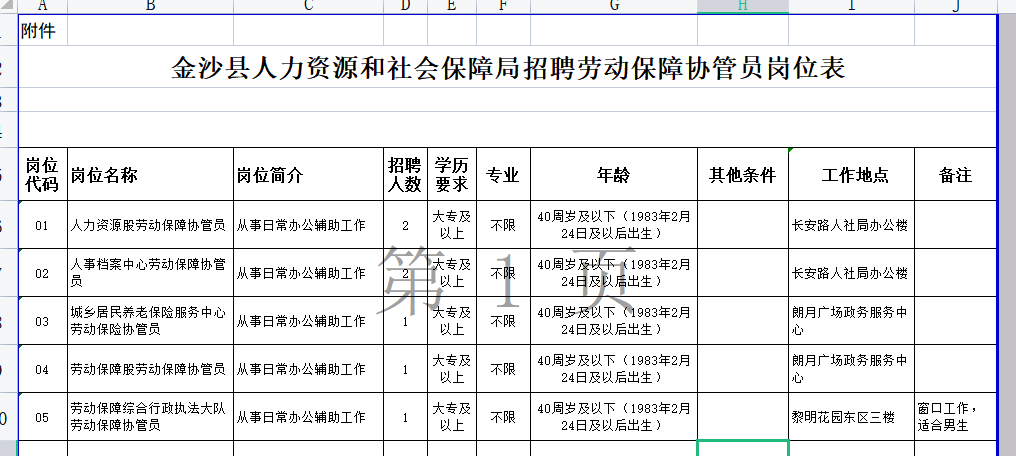Click the 年龄 header cell
The width and height of the screenshot is (1016, 456).
[x=614, y=175]
